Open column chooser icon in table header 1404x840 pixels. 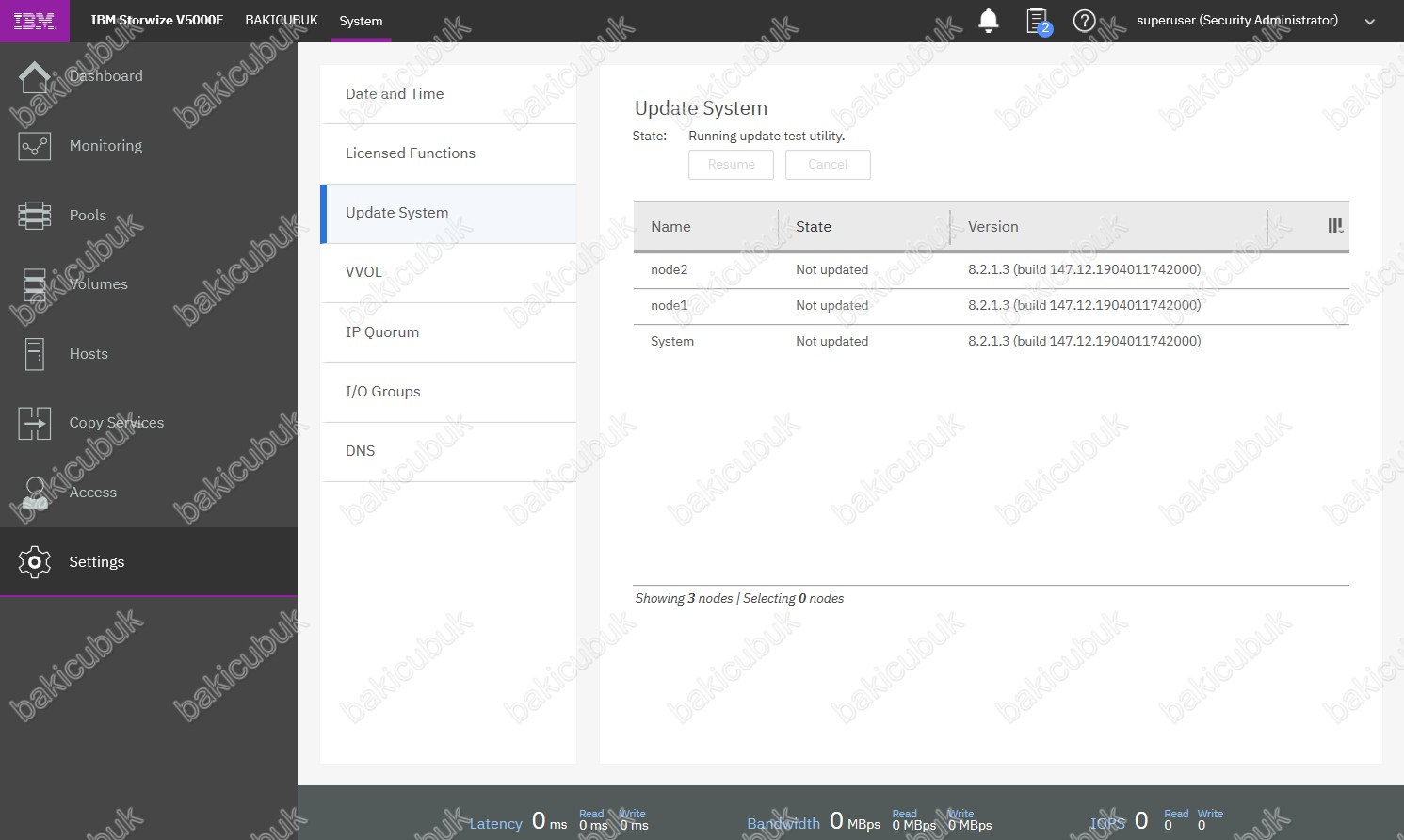[x=1335, y=226]
